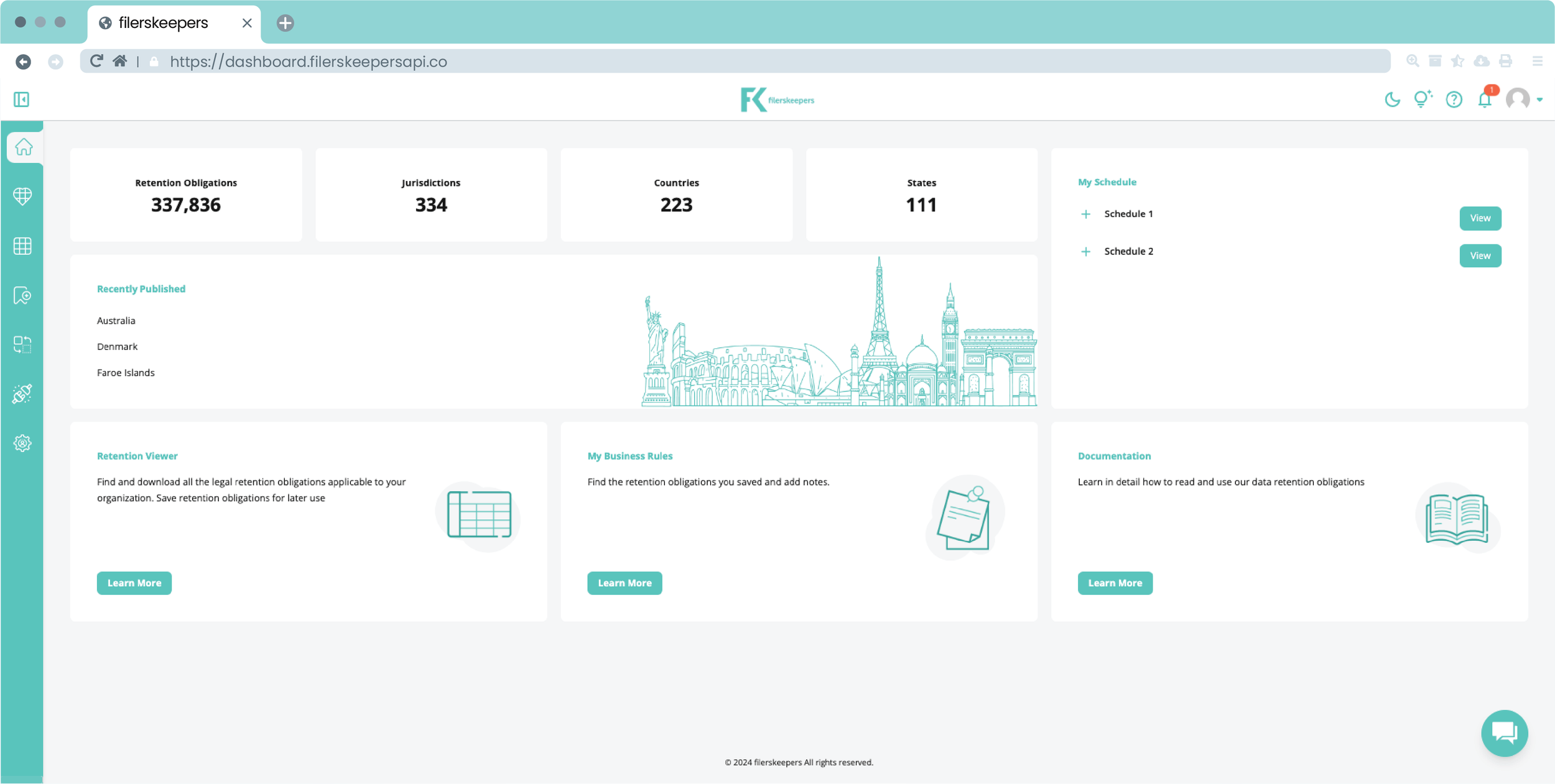Image resolution: width=1555 pixels, height=784 pixels.
Task: Click the filerskeepers logo in the header
Action: 778,99
